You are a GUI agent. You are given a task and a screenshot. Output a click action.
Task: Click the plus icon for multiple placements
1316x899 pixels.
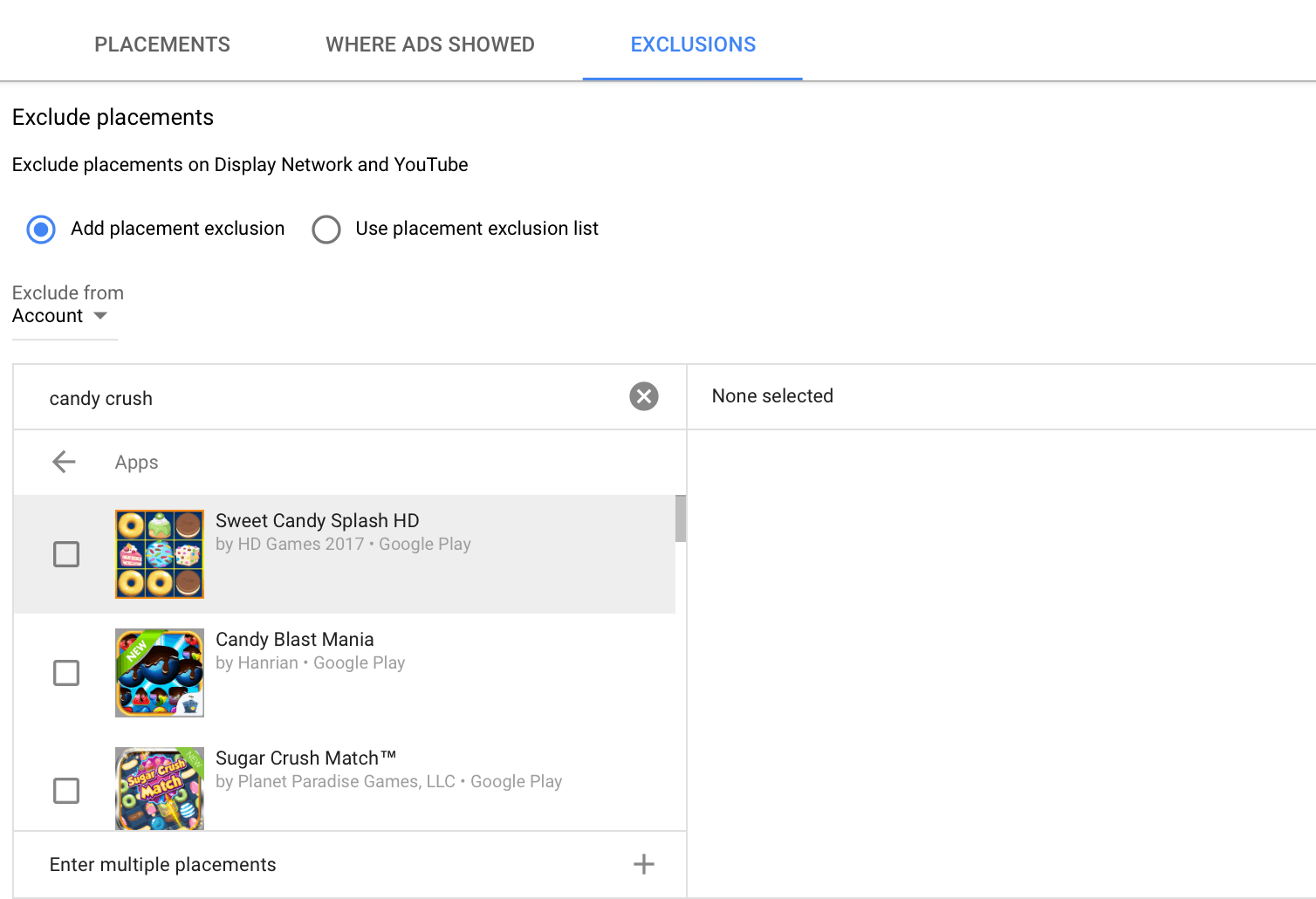click(x=644, y=864)
